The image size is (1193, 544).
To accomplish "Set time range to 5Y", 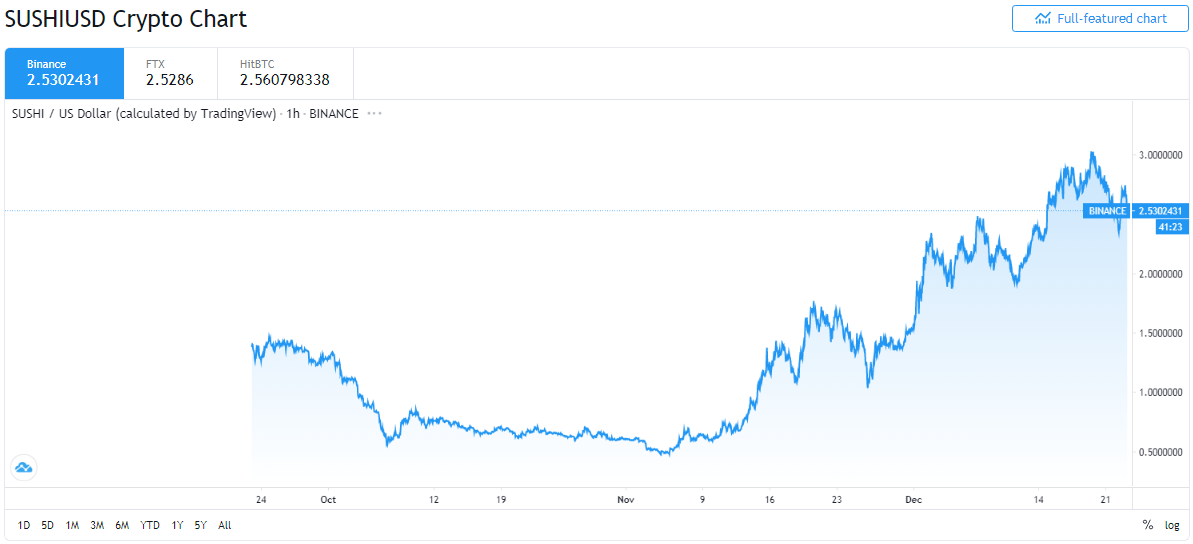I will tap(201, 525).
